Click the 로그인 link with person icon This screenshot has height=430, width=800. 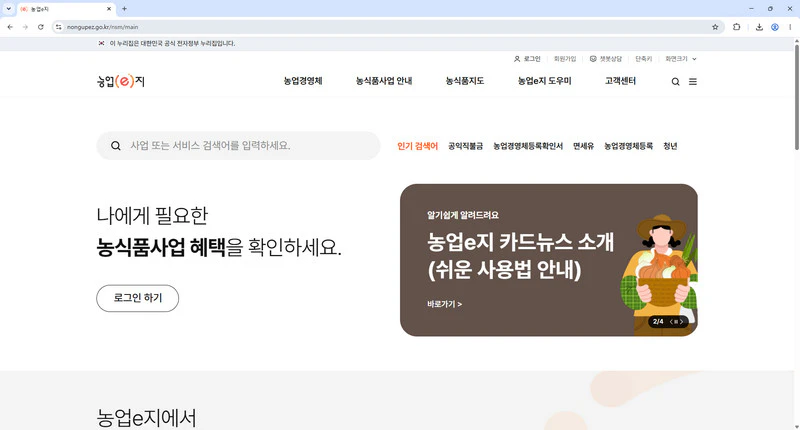click(x=527, y=59)
